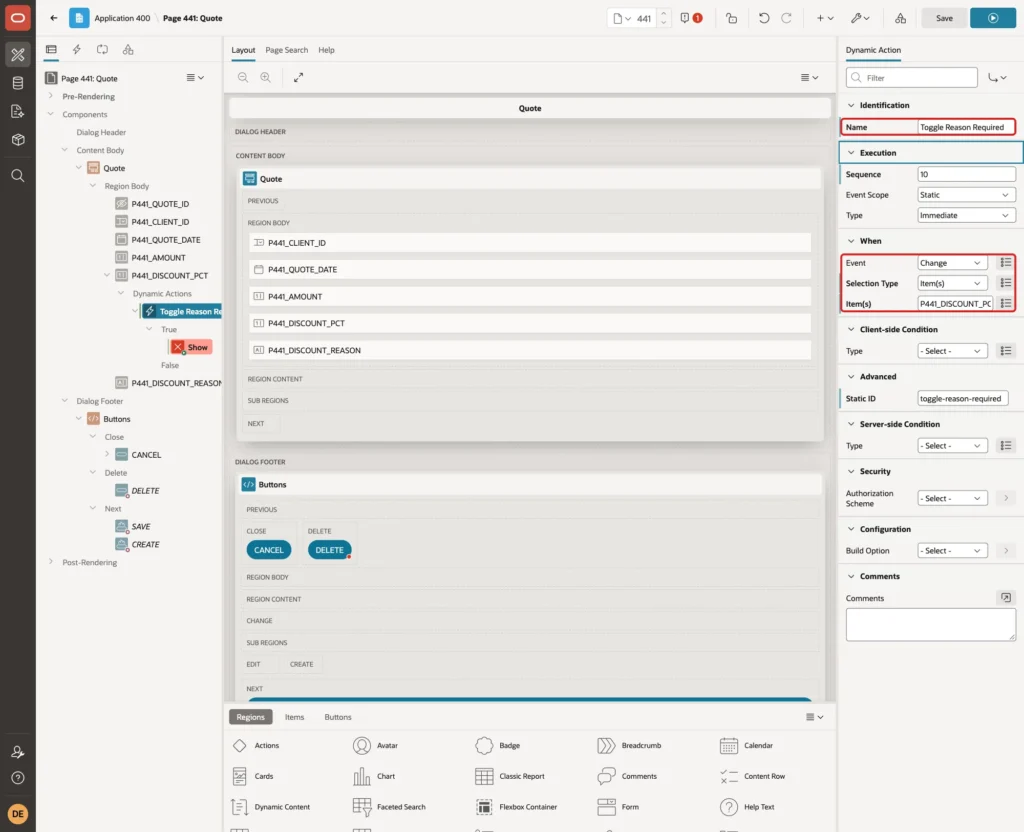
Task: Open Item(s) picker list icon
Action: (1006, 303)
